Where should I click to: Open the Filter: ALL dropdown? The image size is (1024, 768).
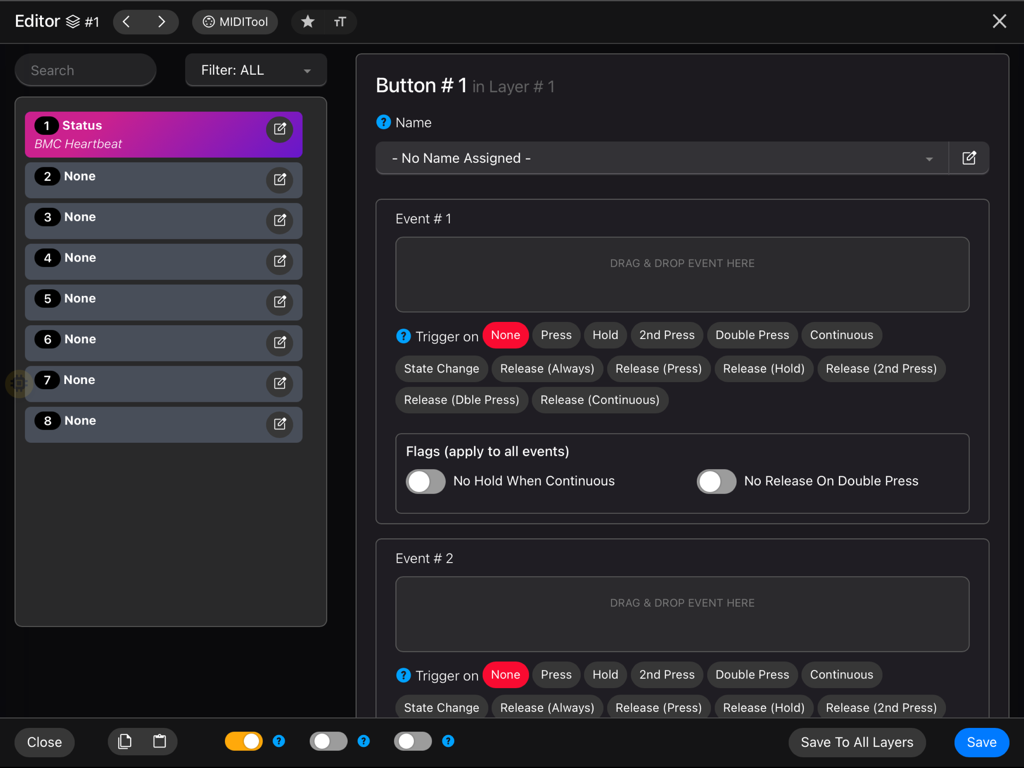point(255,70)
